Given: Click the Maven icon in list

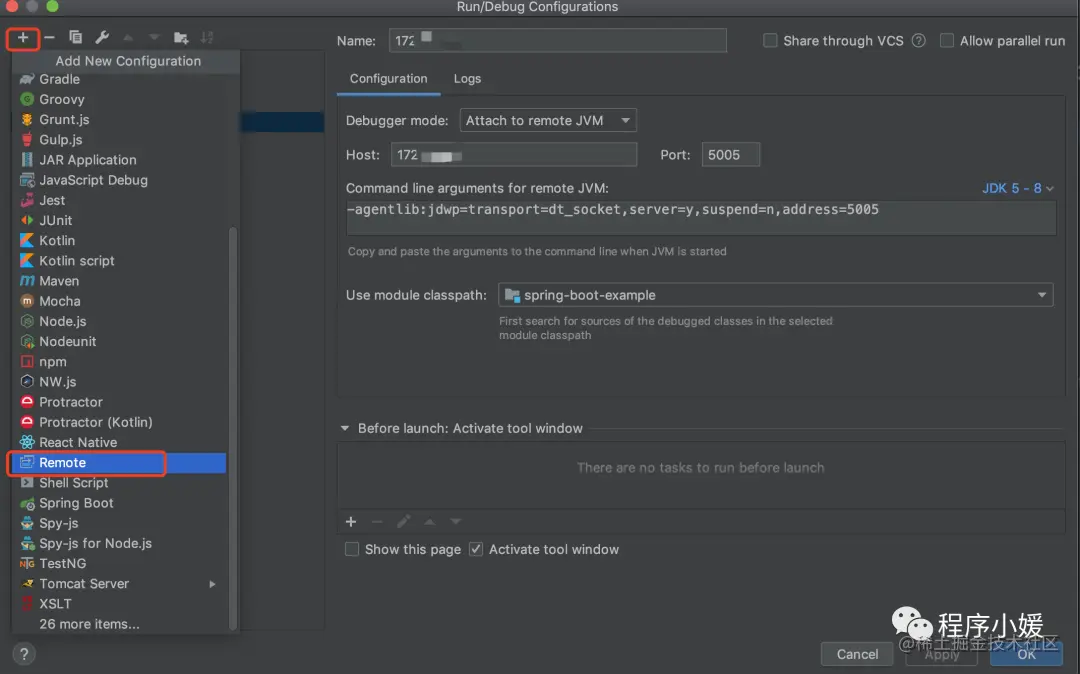Looking at the screenshot, I should pyautogui.click(x=27, y=281).
